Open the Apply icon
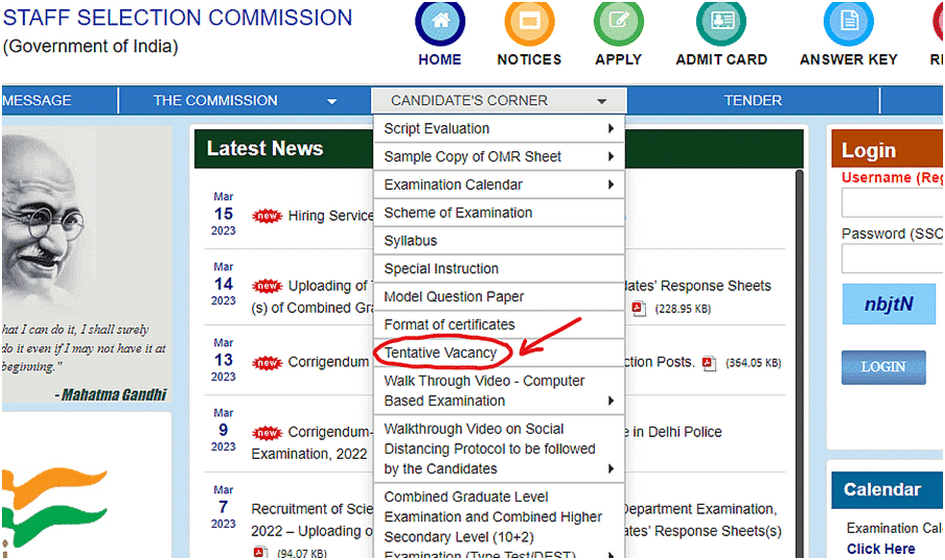The image size is (945, 560). pos(618,23)
